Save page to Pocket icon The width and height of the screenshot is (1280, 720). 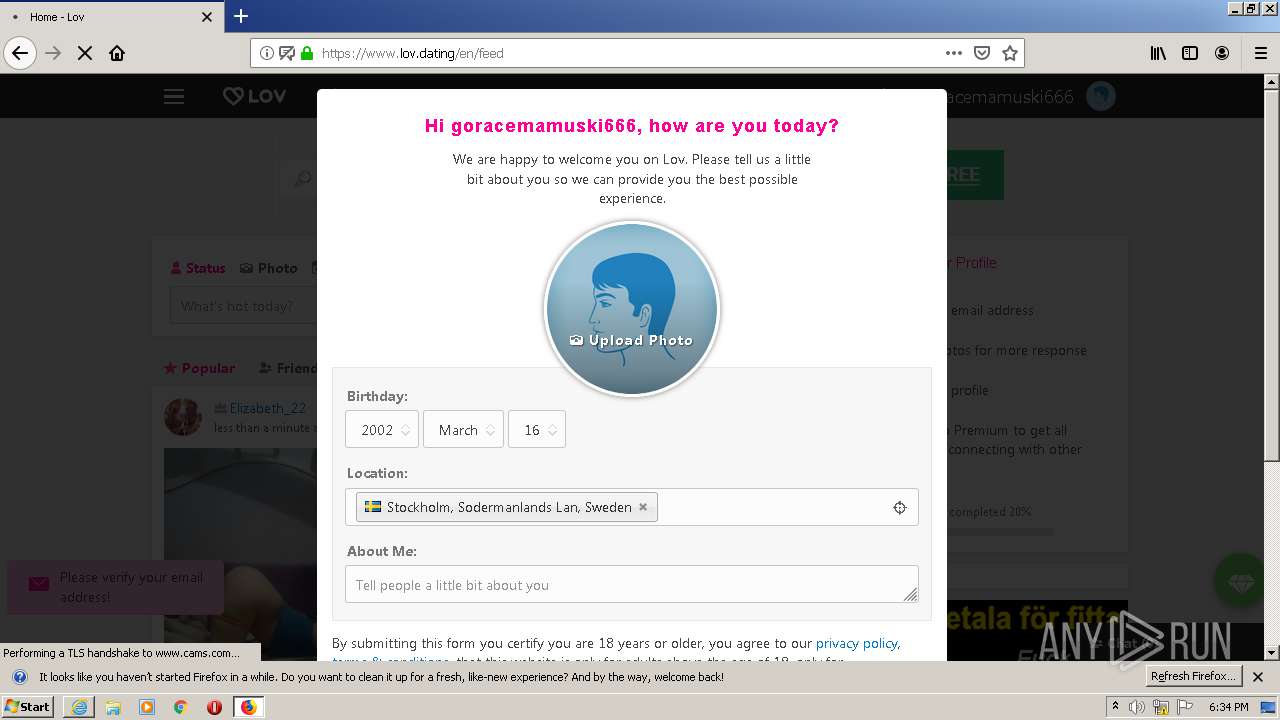click(x=982, y=53)
